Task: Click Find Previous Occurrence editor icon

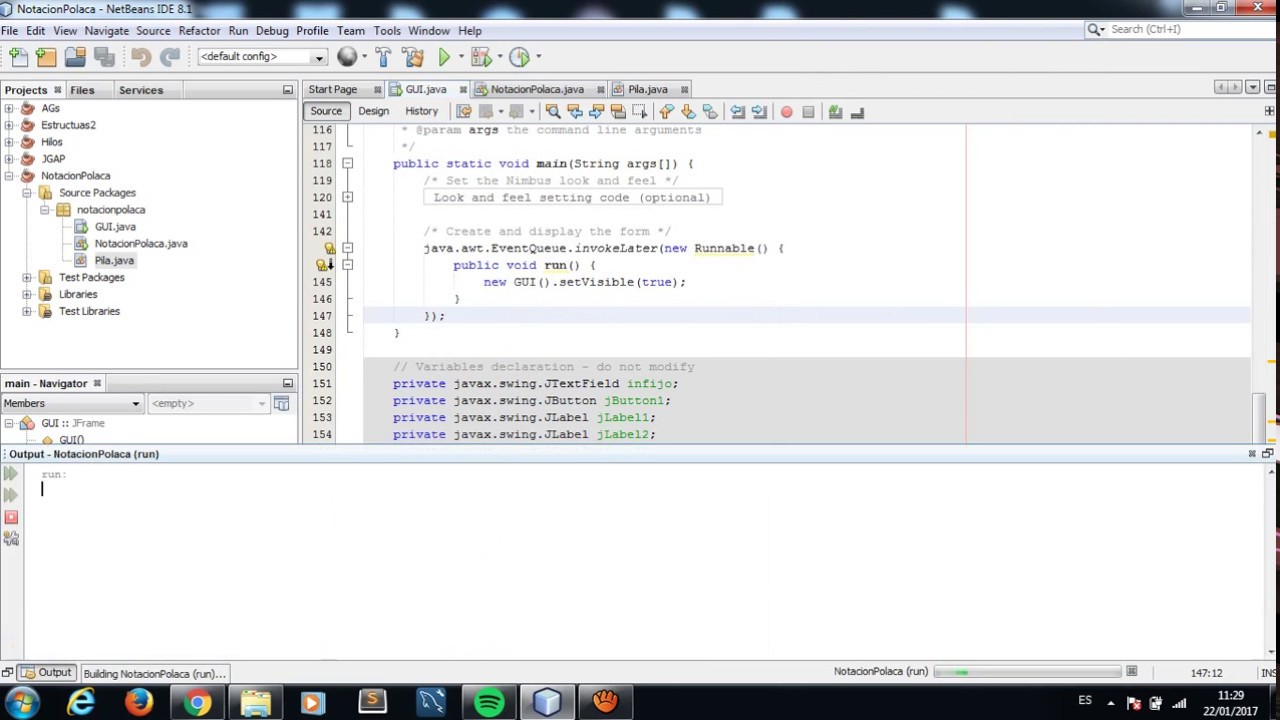Action: (x=575, y=112)
